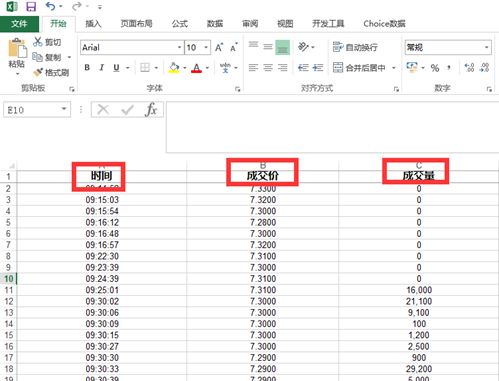This screenshot has height=381, width=499.
Task: Toggle Underline formatting
Action: [116, 68]
